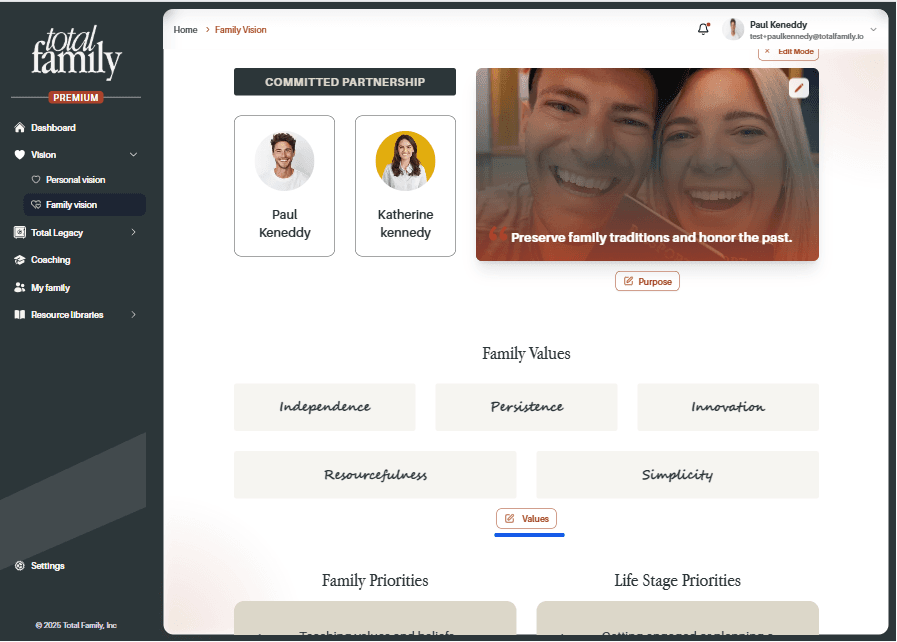Open the user account dropdown arrow
The width and height of the screenshot is (897, 642).
[x=874, y=30]
